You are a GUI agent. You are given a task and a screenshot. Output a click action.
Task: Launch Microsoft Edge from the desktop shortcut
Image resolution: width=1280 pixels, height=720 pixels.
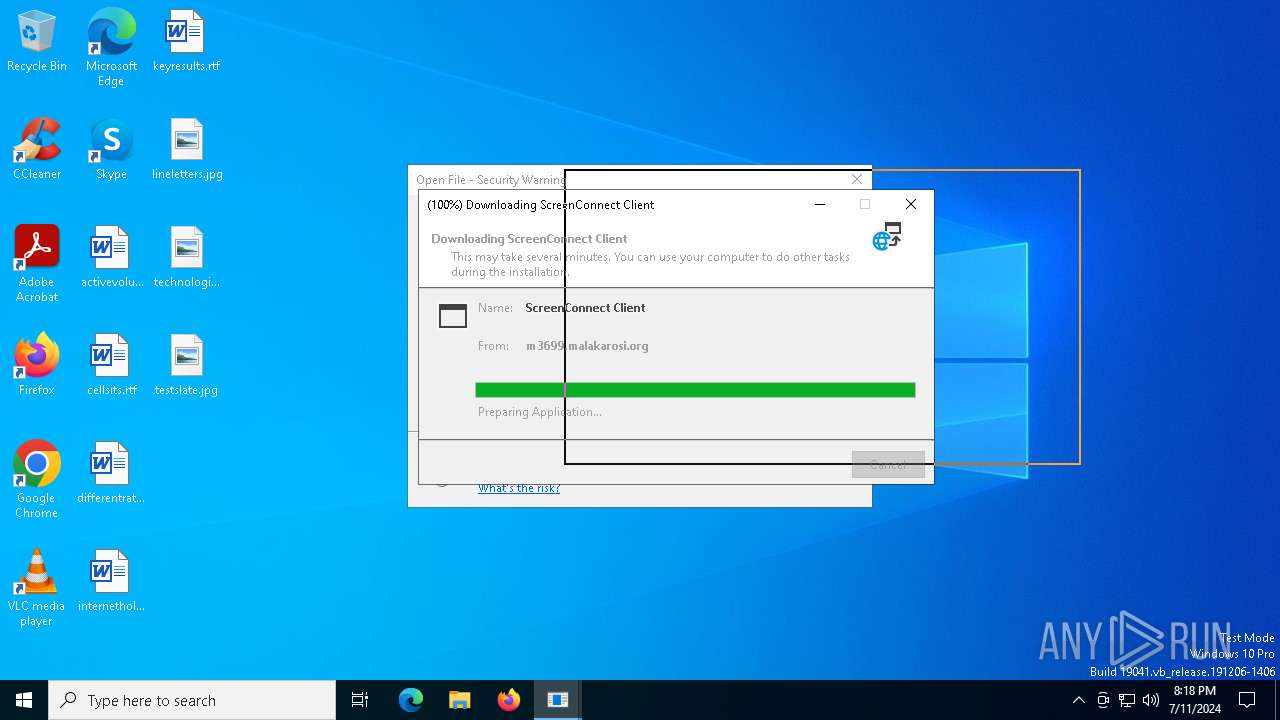pos(111,47)
